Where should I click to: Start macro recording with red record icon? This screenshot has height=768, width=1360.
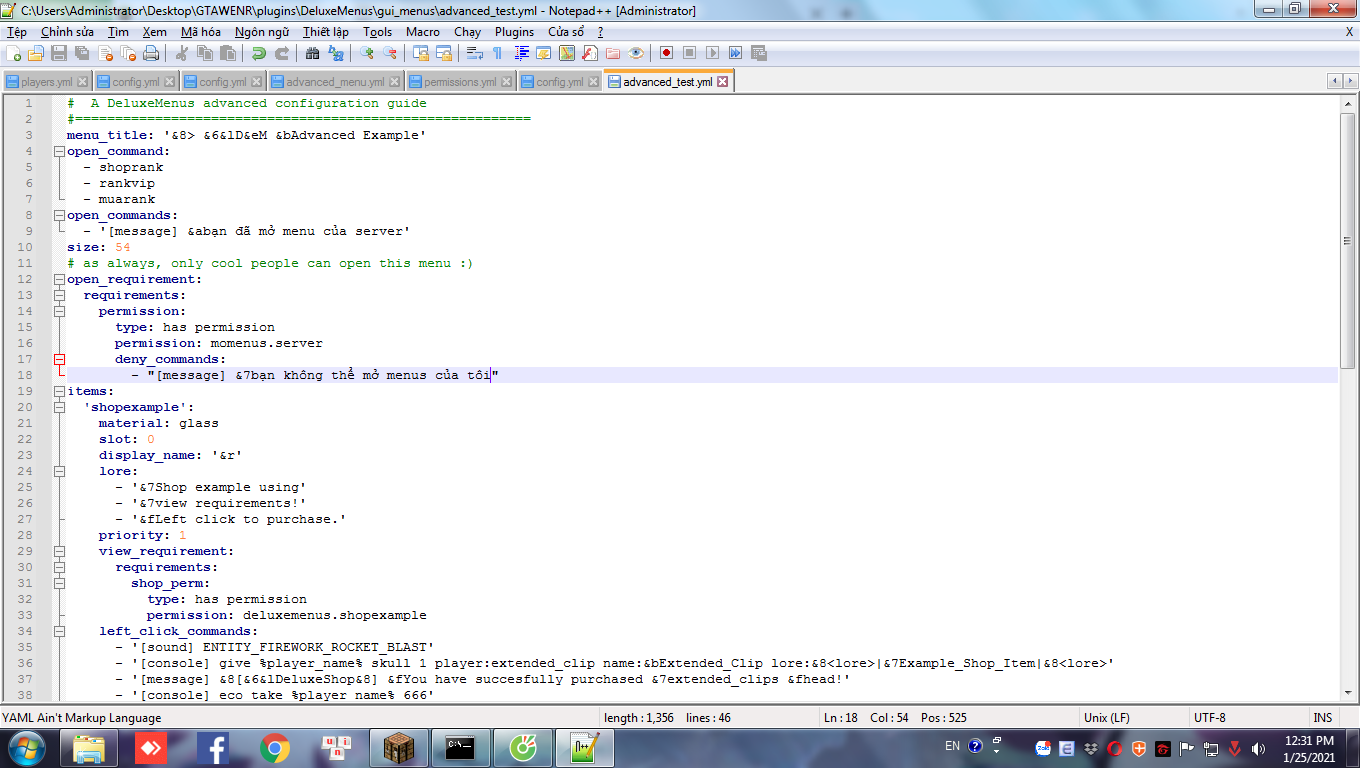(666, 53)
